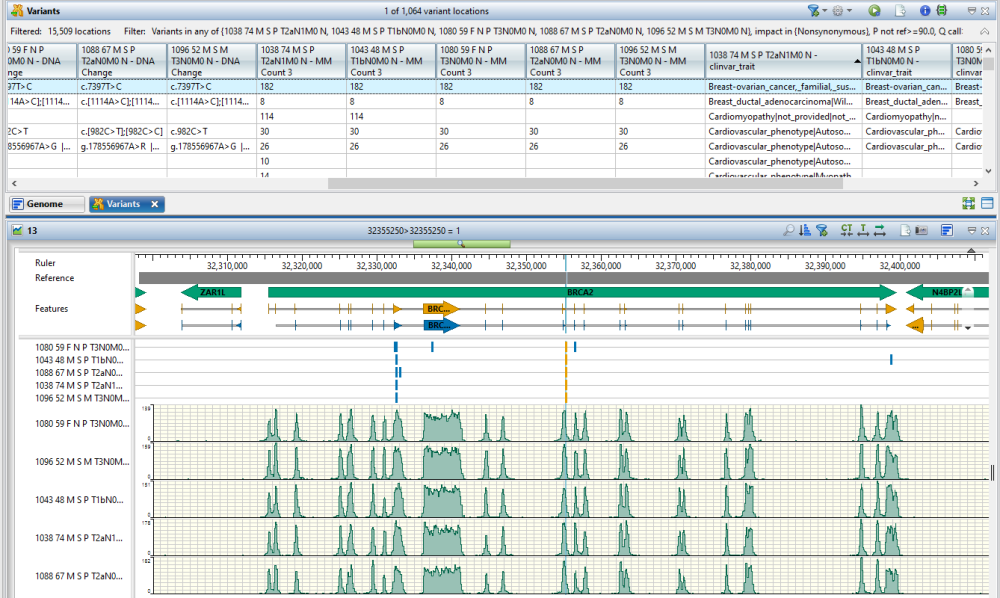Select the zoom magnifier tool in genome toolbar
Screen dimensions: 1000x598
789,233
